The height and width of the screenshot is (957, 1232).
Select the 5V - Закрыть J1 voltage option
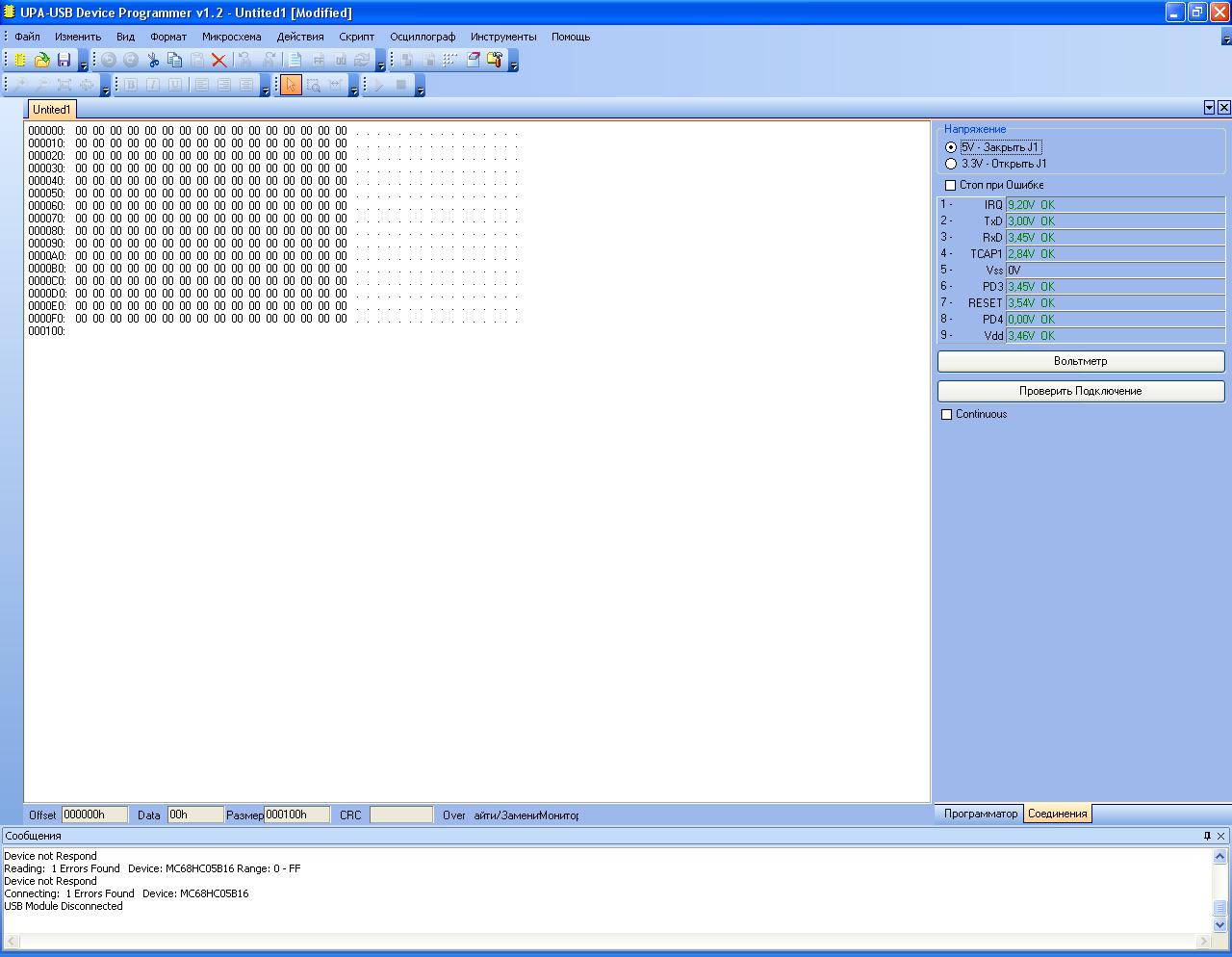tap(993, 147)
